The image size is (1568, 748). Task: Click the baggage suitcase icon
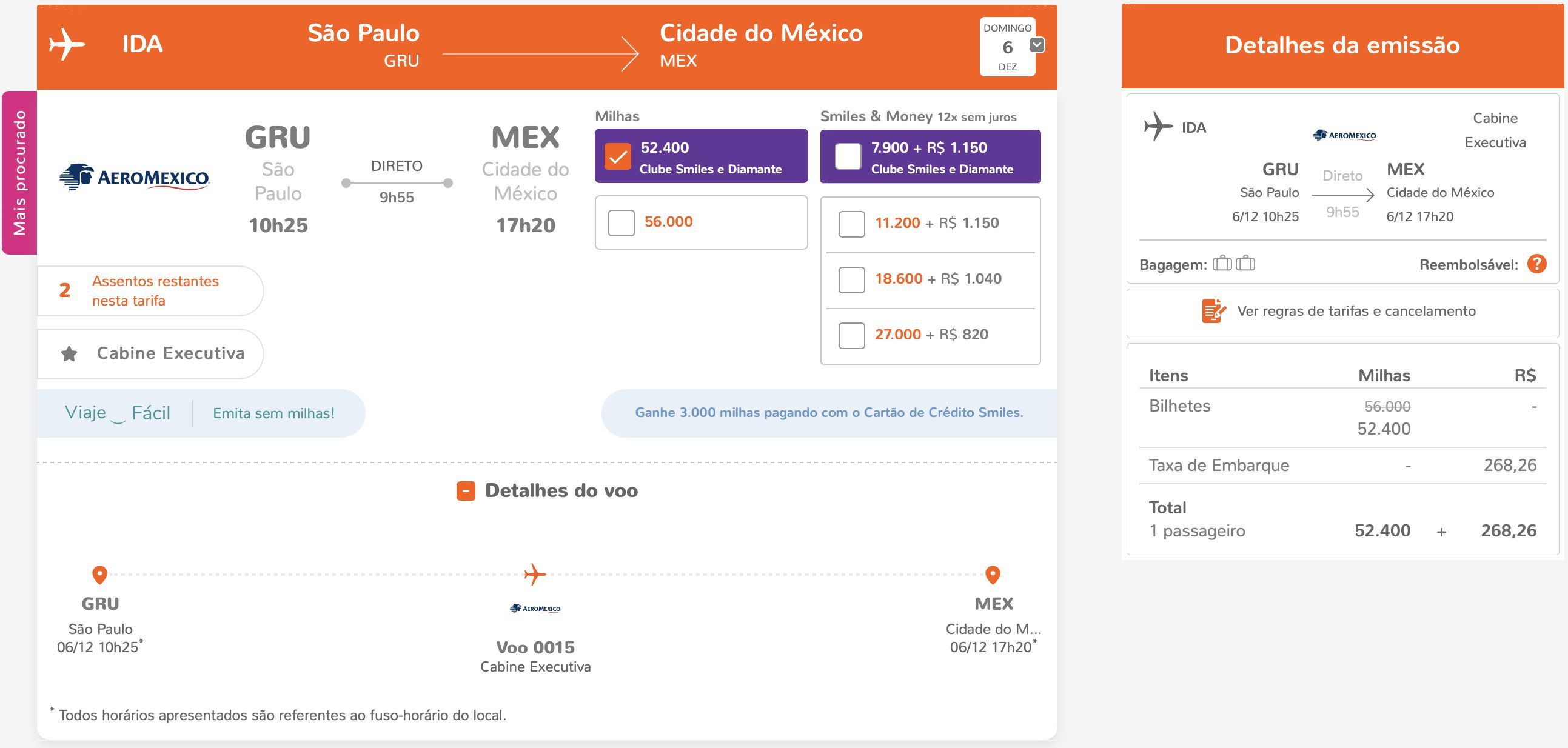[x=1234, y=263]
